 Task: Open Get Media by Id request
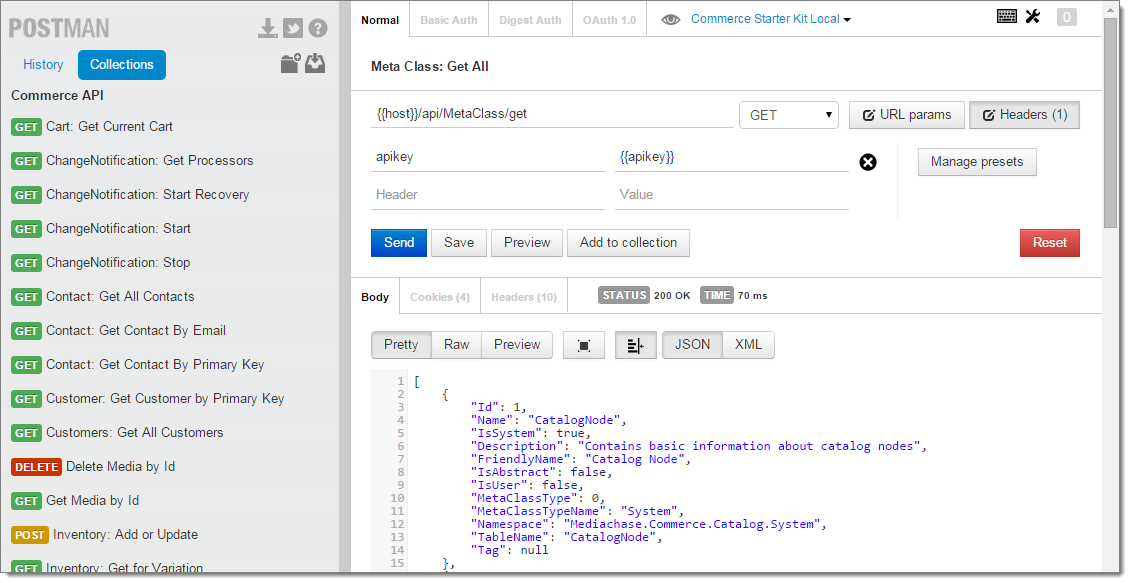[x=93, y=500]
